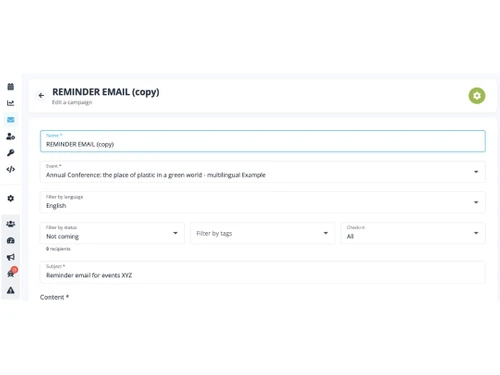Image resolution: width=500 pixels, height=375 pixels.
Task: Expand the Filter by status dropdown
Action: point(112,233)
